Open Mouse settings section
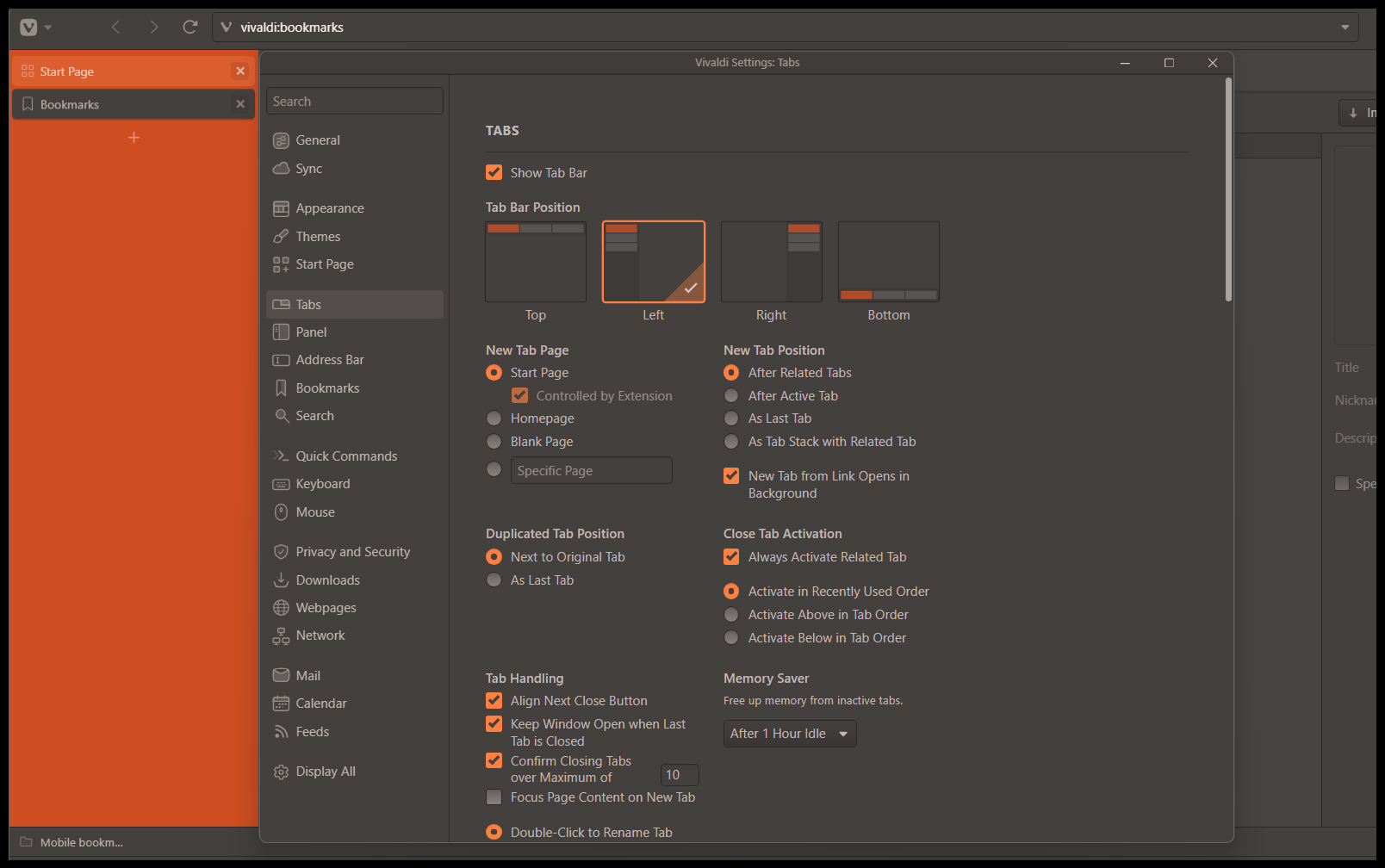The width and height of the screenshot is (1385, 868). (x=355, y=512)
